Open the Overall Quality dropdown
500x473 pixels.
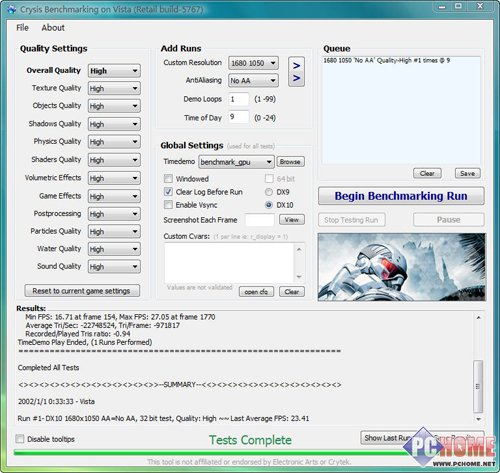click(114, 71)
